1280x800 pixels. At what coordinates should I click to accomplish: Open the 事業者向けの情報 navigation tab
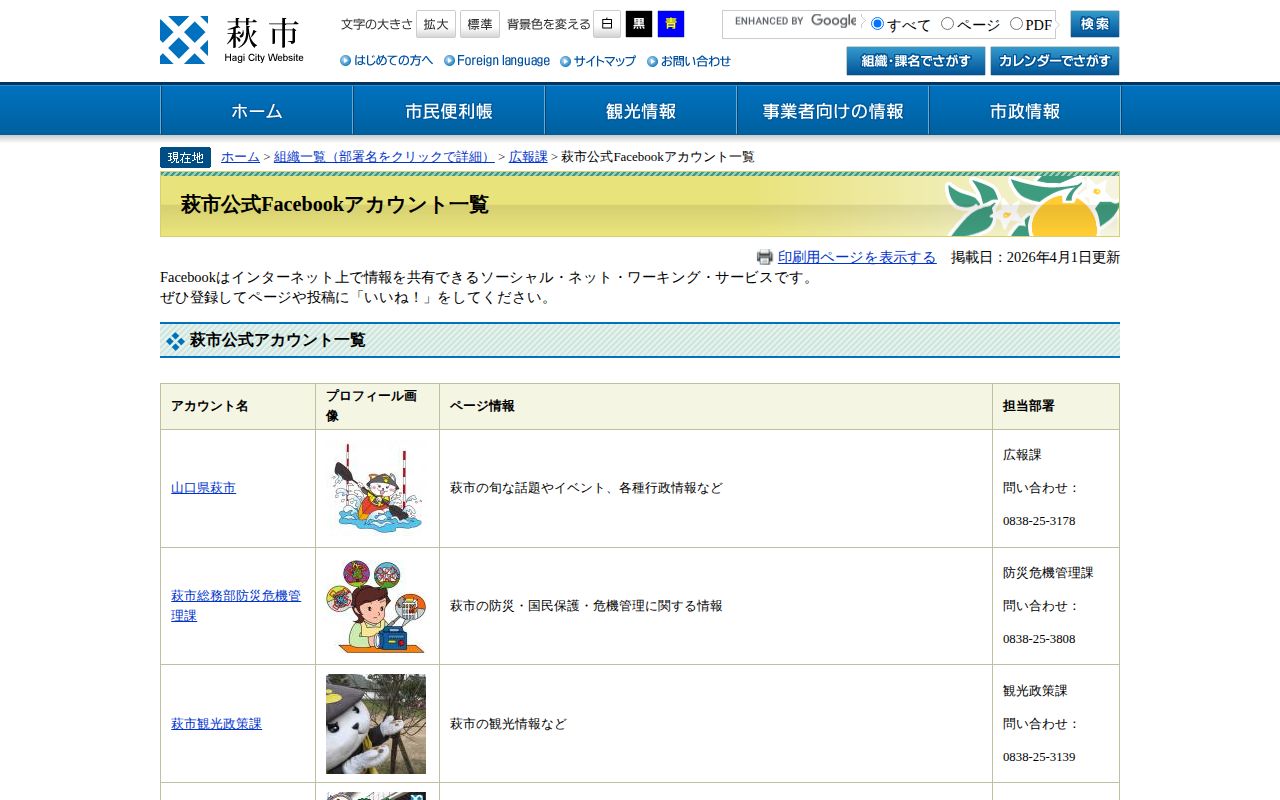[x=832, y=110]
